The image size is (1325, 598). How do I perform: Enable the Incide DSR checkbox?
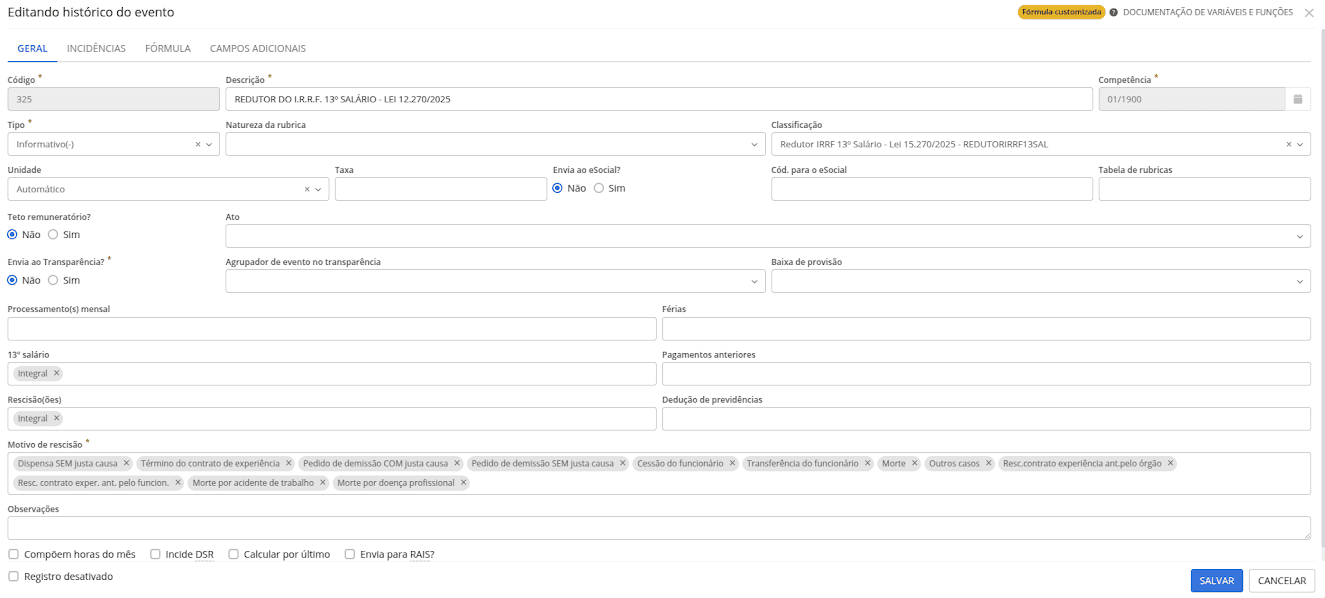click(155, 554)
